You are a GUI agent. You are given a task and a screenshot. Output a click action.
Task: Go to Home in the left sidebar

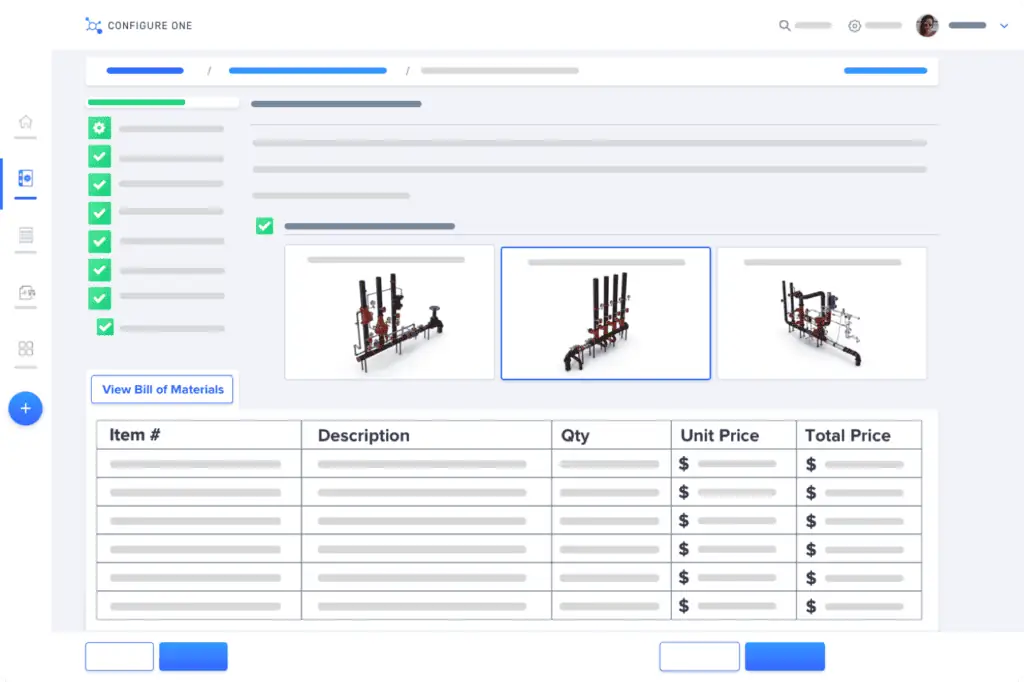click(25, 122)
